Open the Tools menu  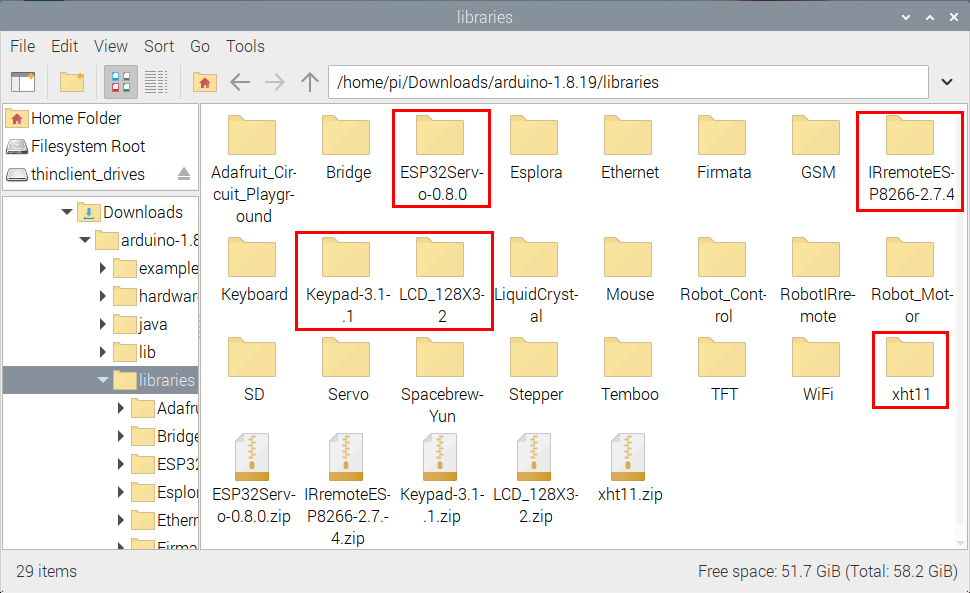click(245, 46)
